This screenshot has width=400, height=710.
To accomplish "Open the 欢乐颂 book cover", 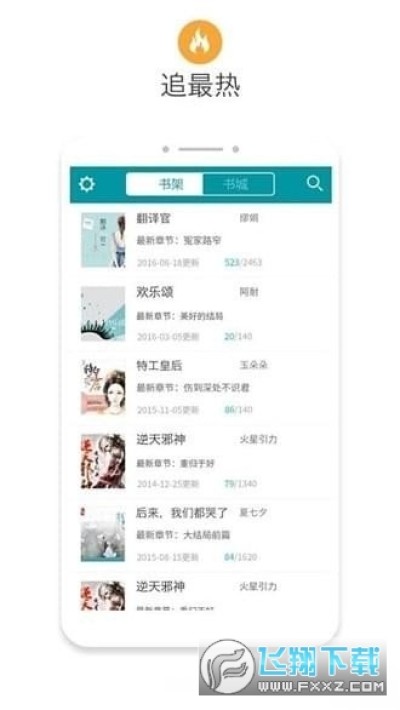I will point(103,313).
